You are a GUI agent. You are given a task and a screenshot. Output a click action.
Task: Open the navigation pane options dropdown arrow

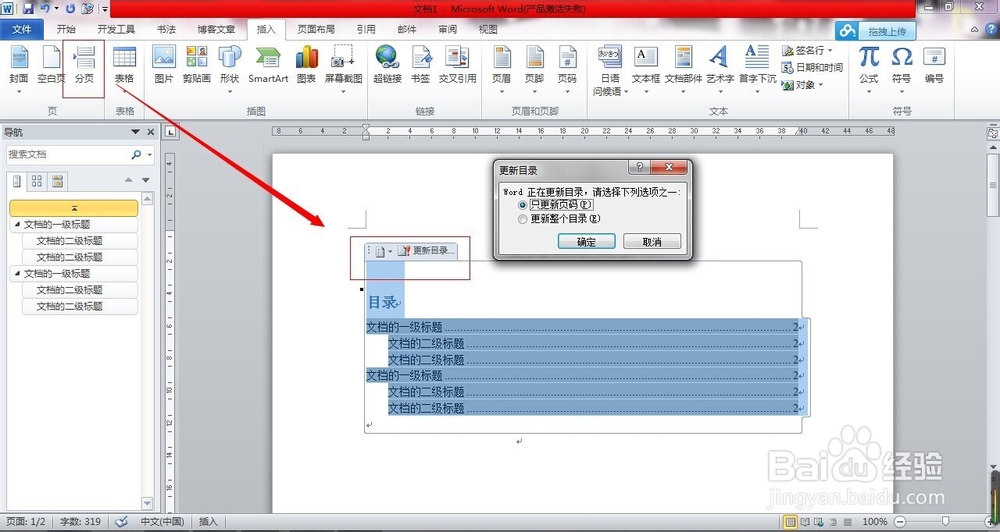point(135,132)
